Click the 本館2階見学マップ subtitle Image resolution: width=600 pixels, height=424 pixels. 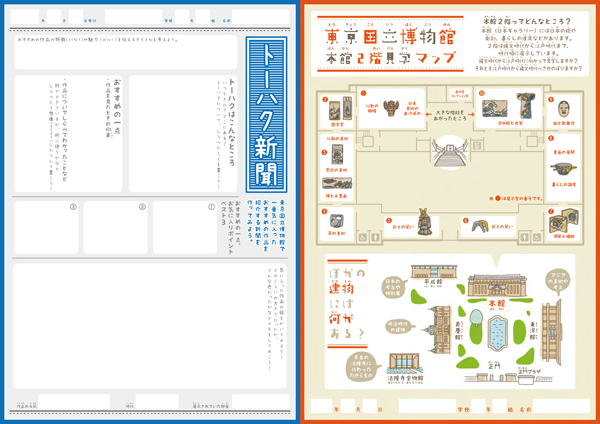(390, 58)
